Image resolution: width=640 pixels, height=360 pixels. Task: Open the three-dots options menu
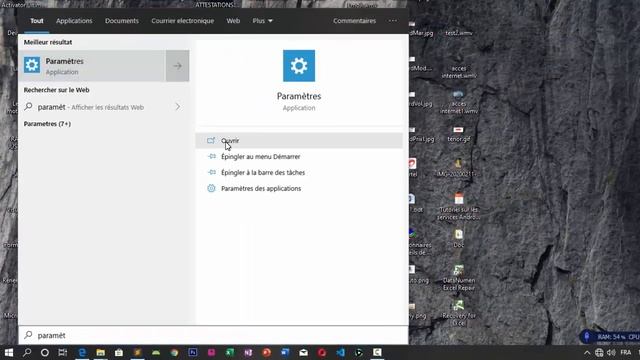(x=393, y=21)
